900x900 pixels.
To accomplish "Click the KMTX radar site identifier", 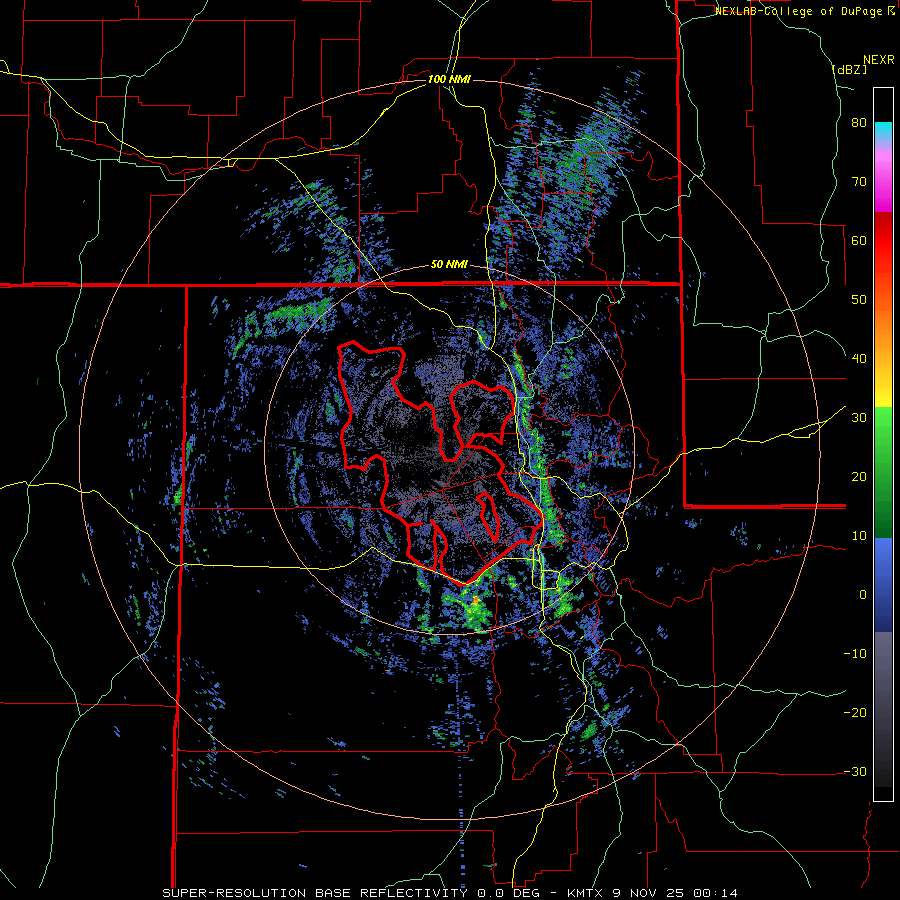I will (586, 893).
